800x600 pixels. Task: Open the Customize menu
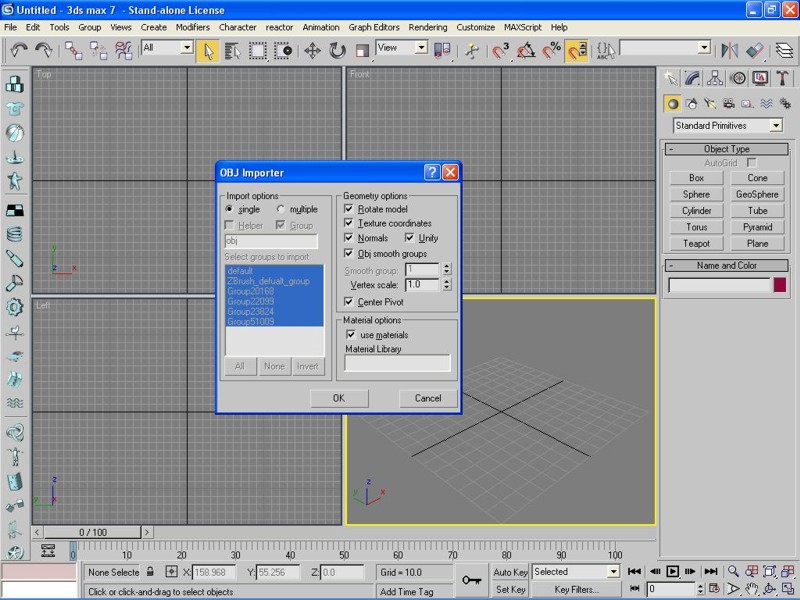click(476, 27)
